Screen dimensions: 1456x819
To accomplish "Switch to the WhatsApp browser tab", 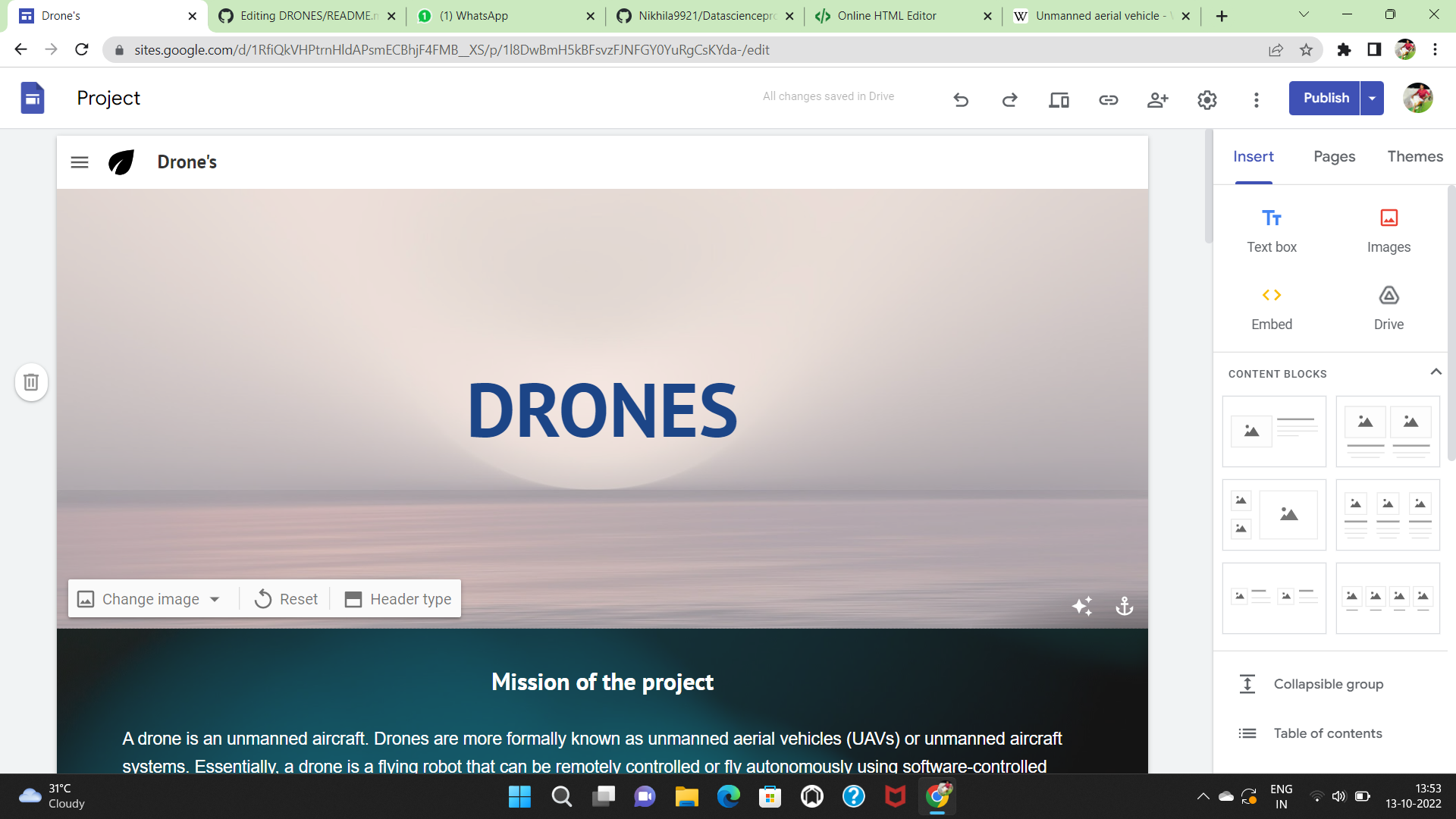I will (507, 16).
